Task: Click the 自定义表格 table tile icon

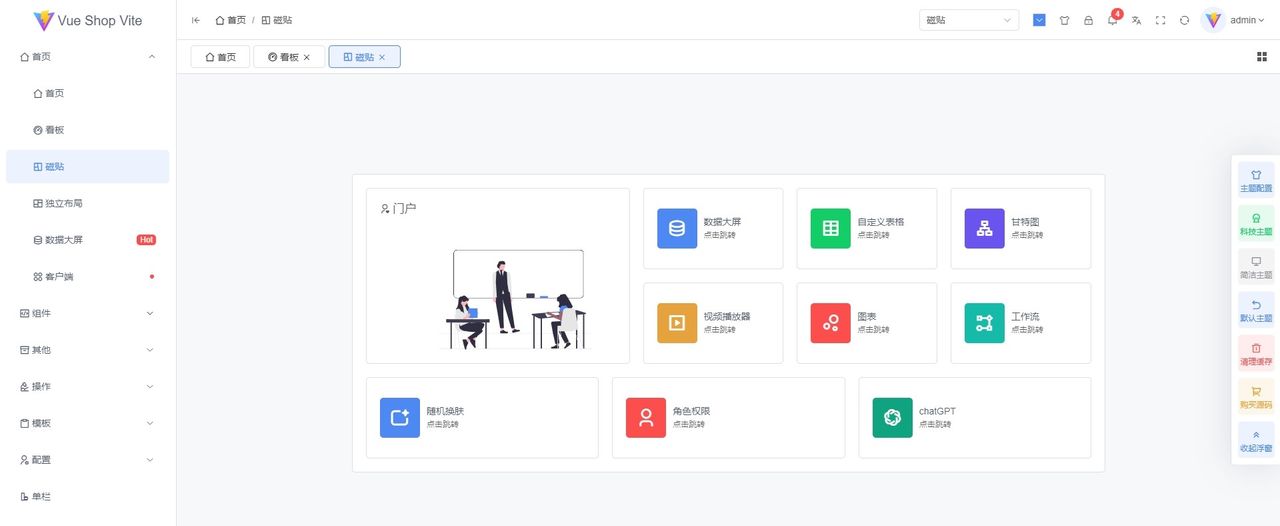Action: [x=831, y=228]
